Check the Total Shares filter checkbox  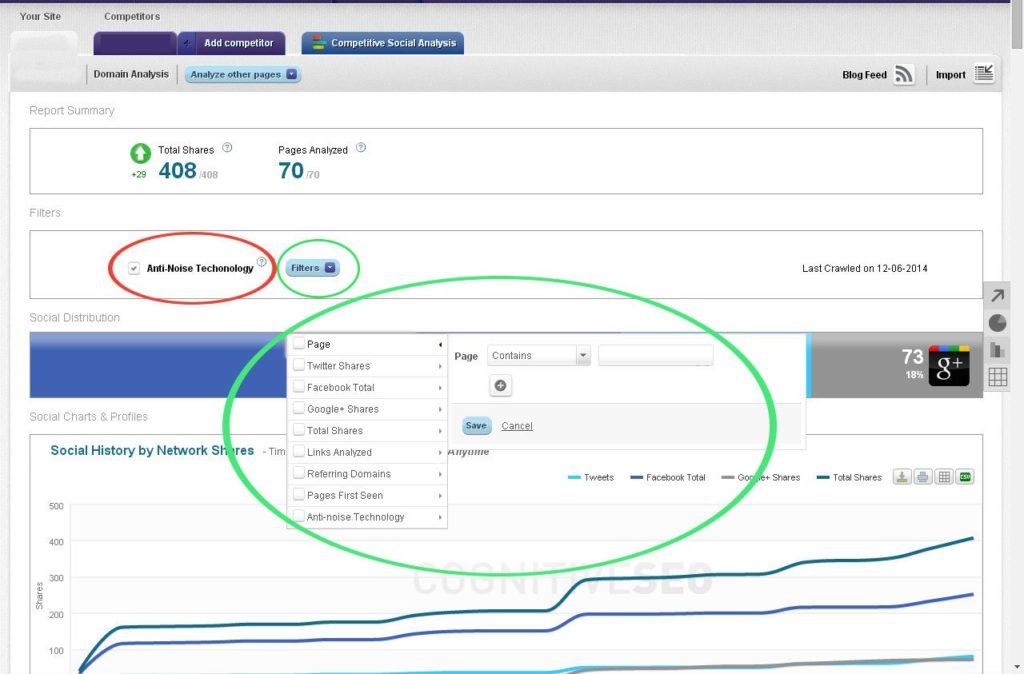click(299, 430)
